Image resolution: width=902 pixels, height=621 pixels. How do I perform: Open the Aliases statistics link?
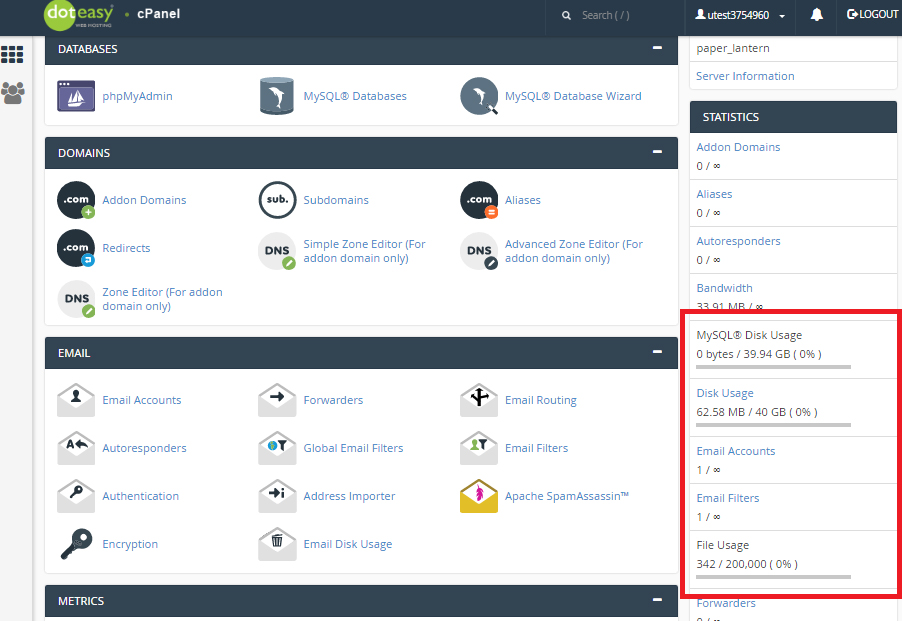point(714,194)
